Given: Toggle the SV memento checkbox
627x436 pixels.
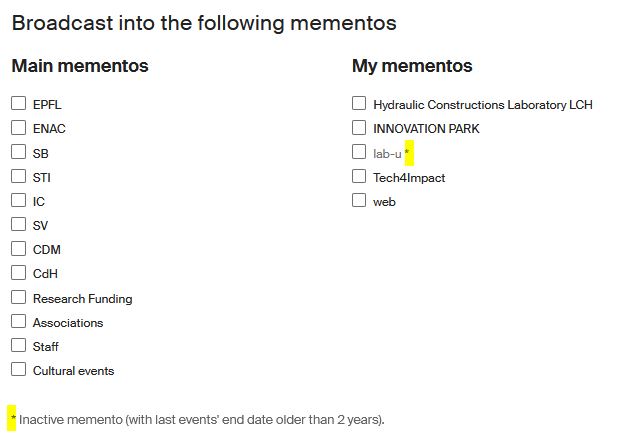Looking at the screenshot, I should click(x=18, y=224).
